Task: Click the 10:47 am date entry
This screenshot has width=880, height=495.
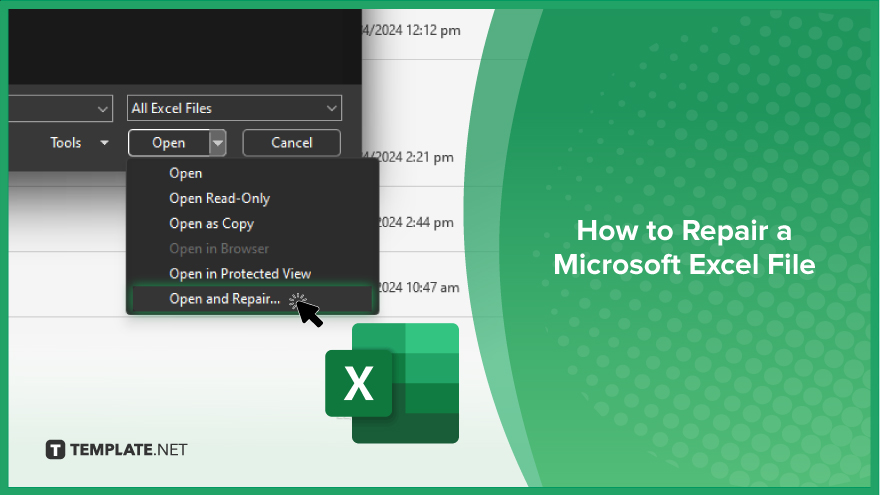Action: click(x=418, y=287)
